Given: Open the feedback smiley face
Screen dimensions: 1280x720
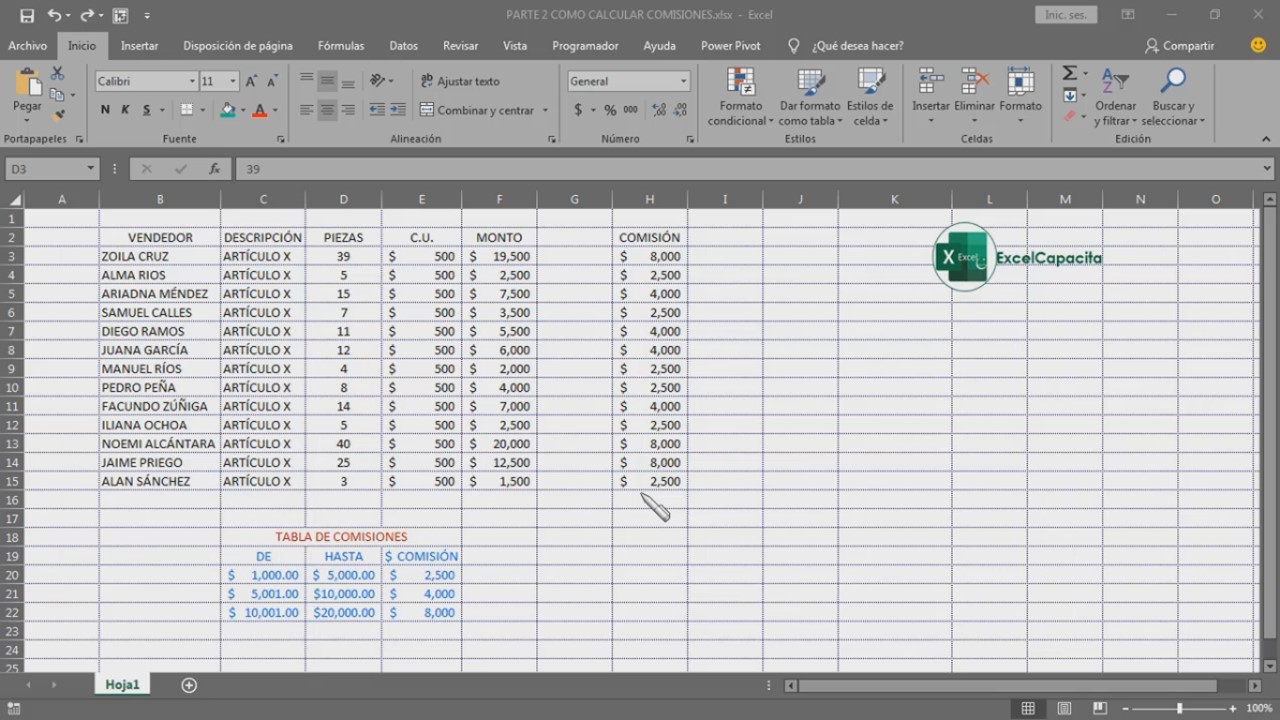Looking at the screenshot, I should [1258, 45].
